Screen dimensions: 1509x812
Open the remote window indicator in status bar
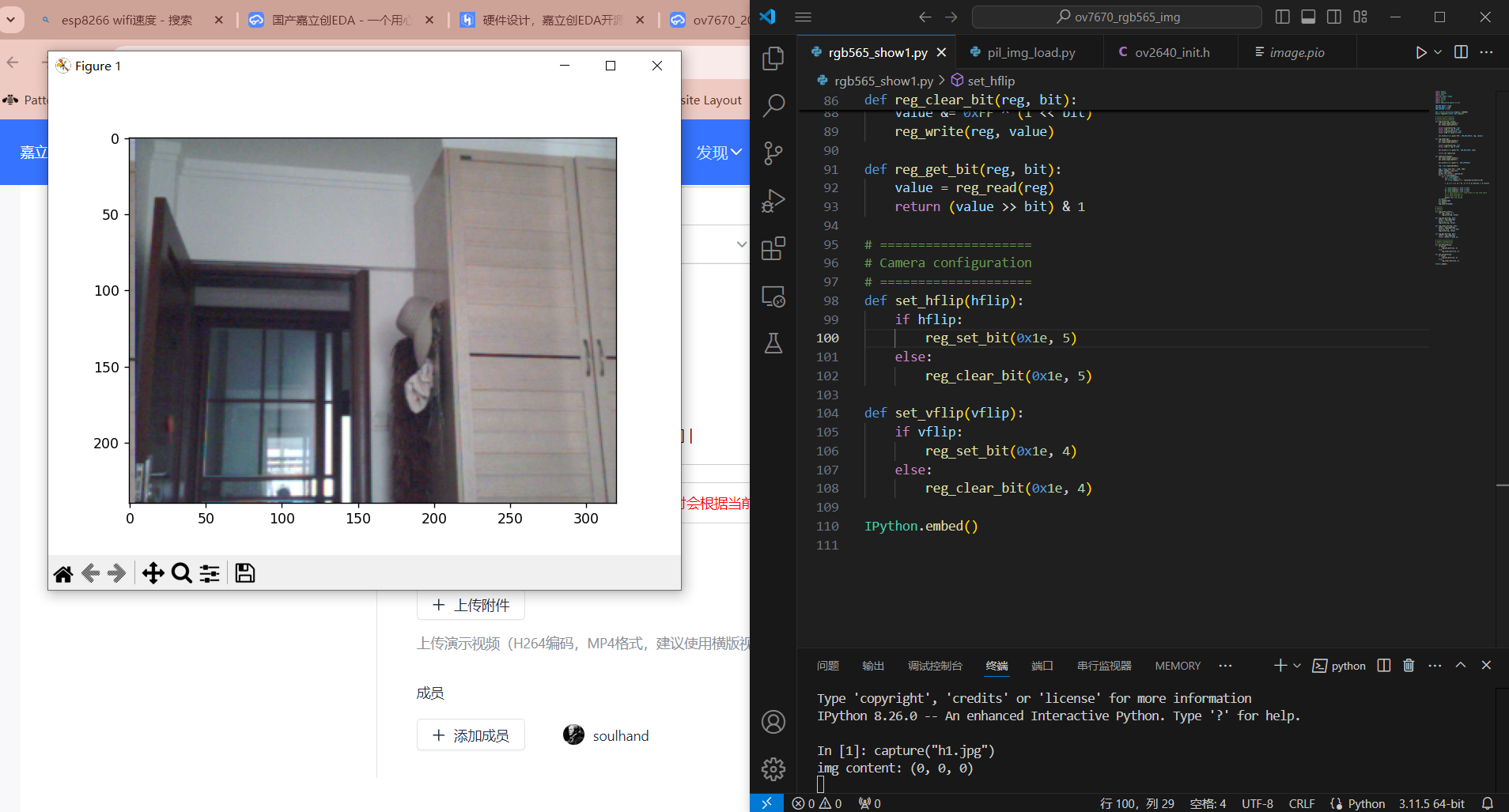pyautogui.click(x=766, y=803)
